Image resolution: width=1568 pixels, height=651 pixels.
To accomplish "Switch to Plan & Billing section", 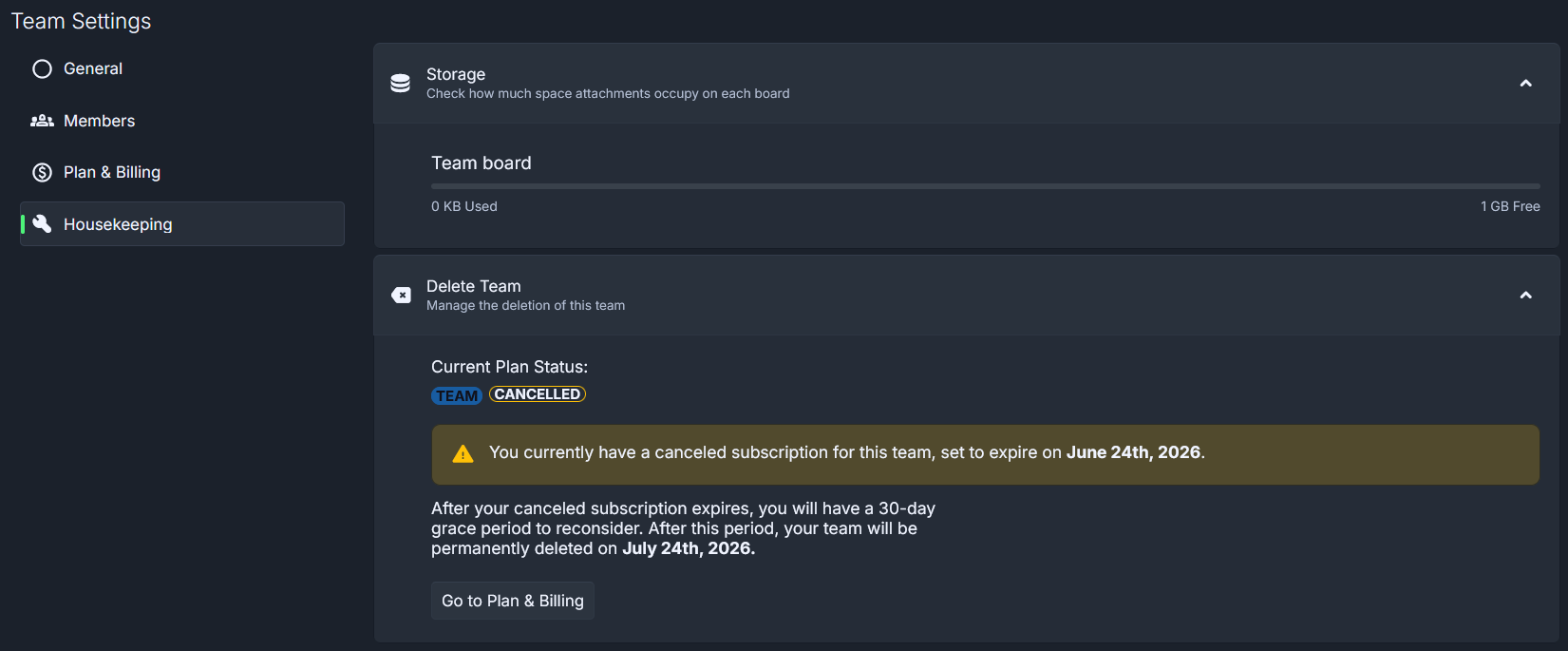I will [182, 172].
